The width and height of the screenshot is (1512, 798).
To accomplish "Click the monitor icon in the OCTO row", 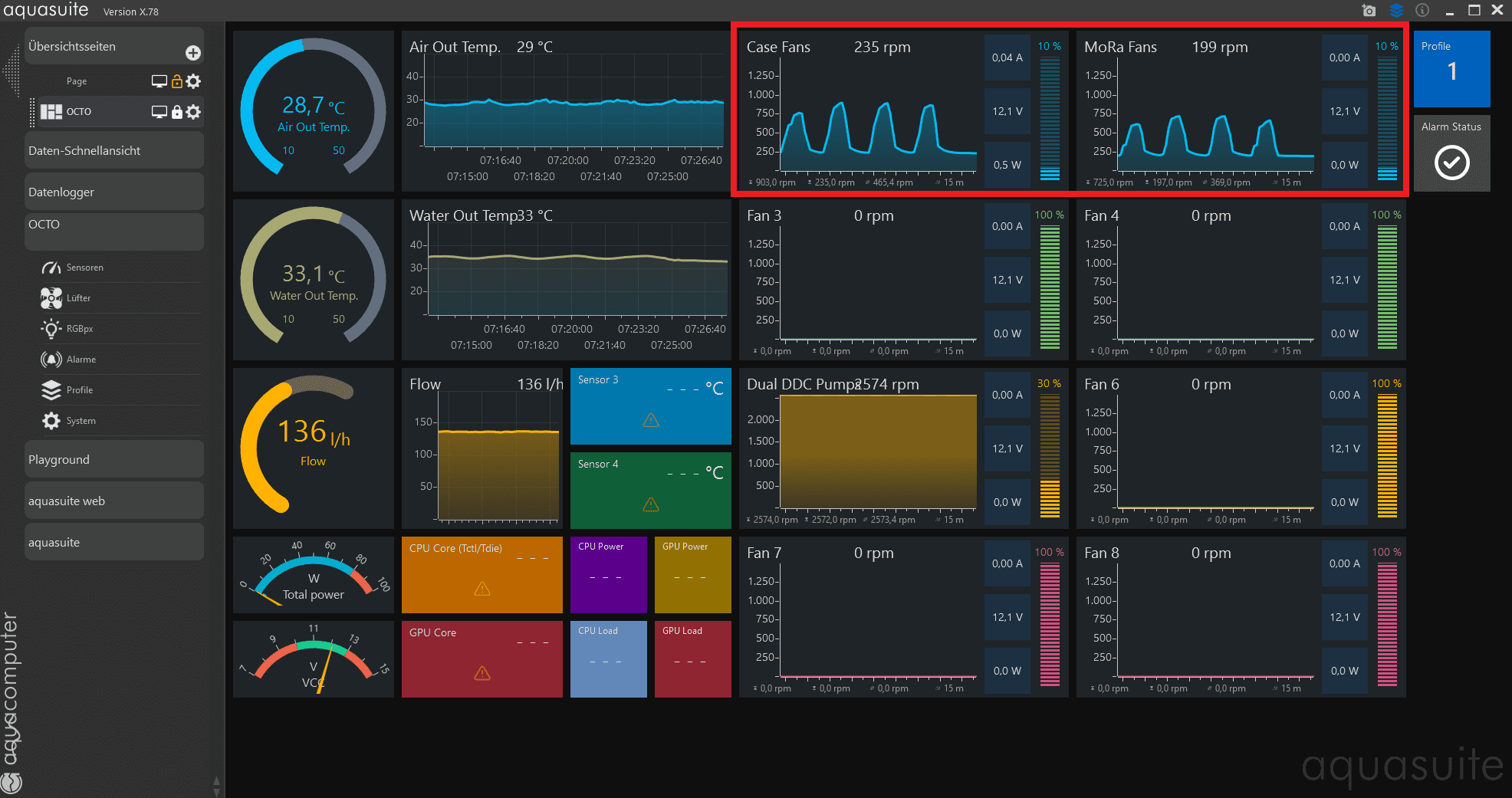I will pyautogui.click(x=159, y=112).
